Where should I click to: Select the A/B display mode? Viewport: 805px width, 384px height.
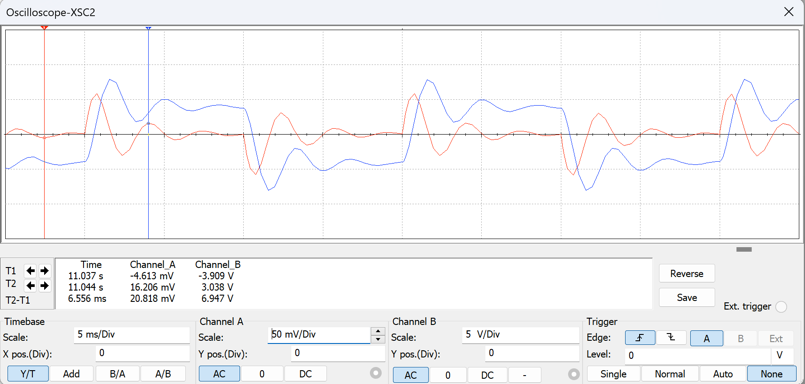pyautogui.click(x=163, y=374)
